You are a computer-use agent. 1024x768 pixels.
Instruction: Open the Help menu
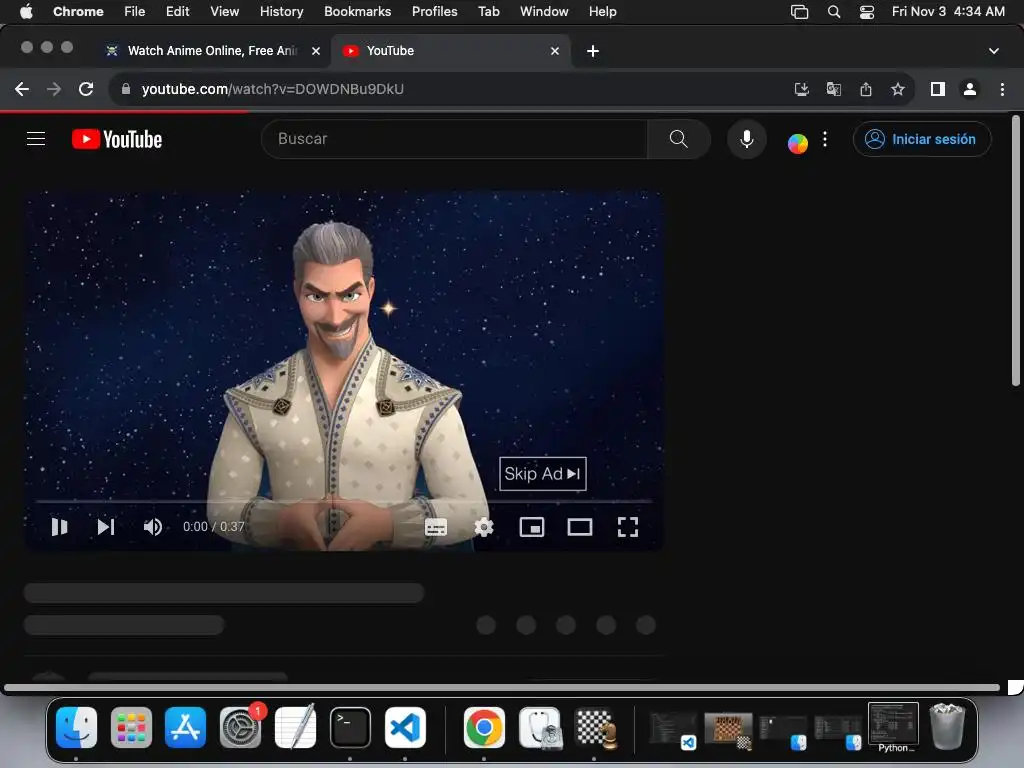click(x=602, y=11)
